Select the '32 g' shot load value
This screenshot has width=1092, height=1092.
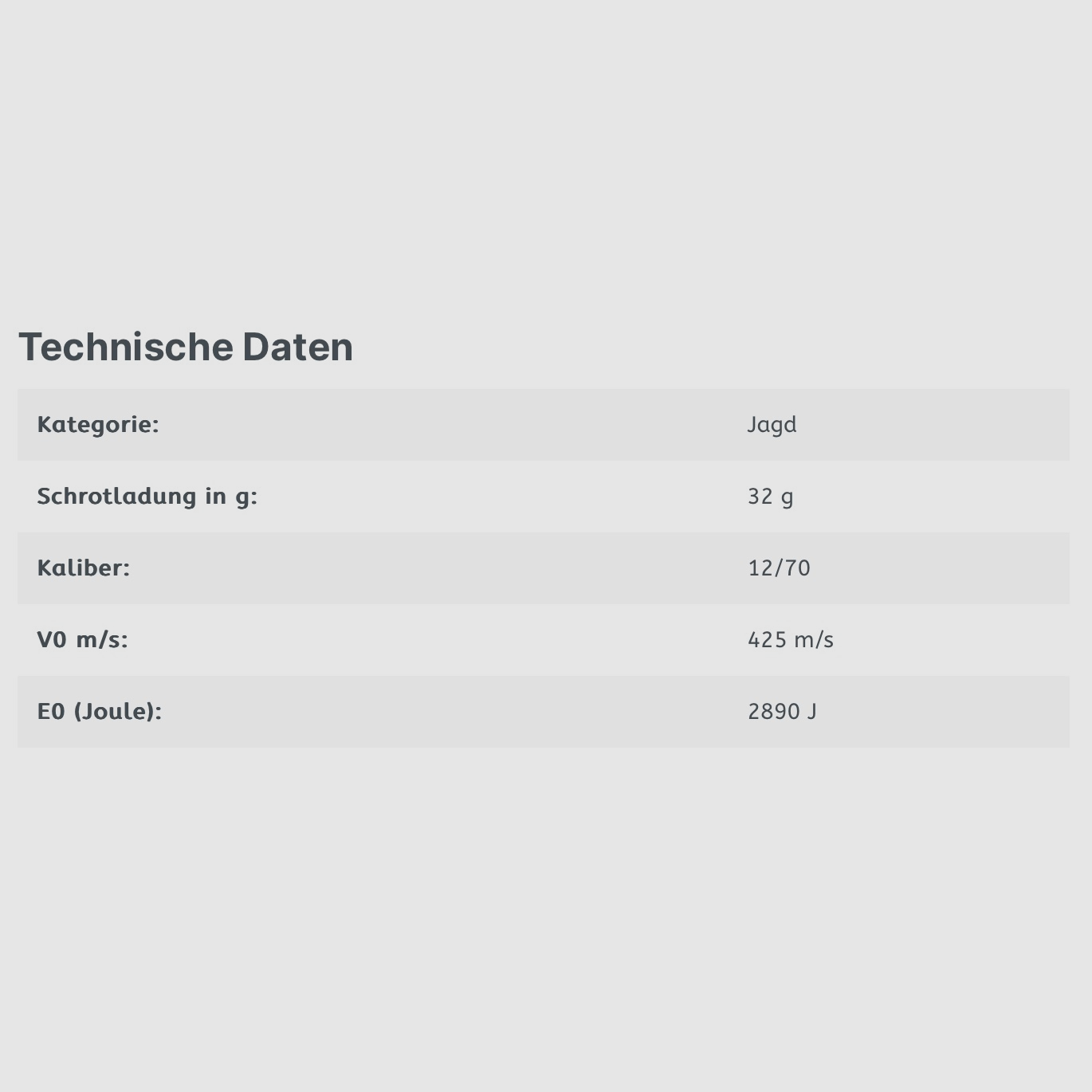click(x=770, y=497)
